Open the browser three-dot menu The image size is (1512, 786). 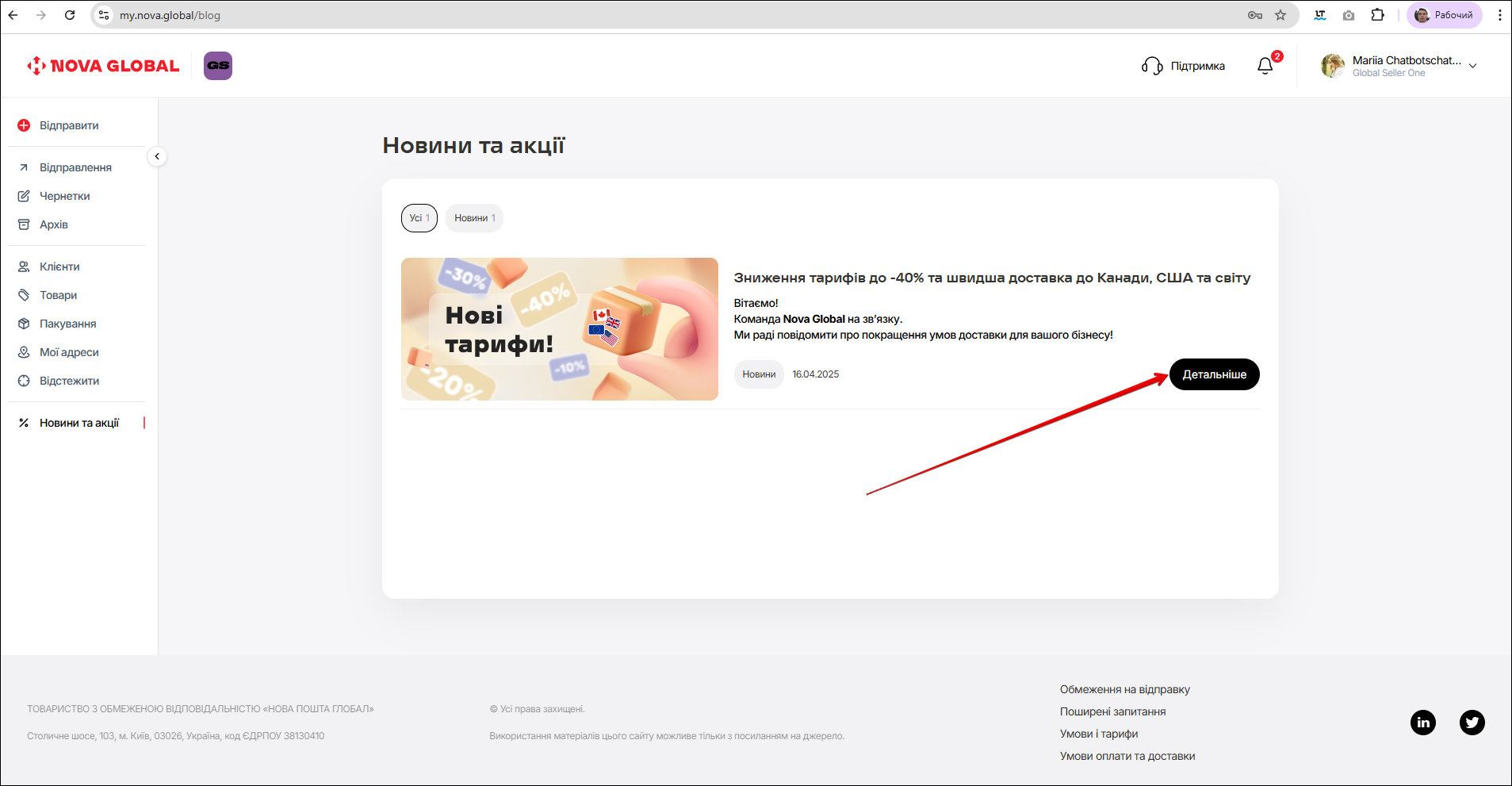[1499, 15]
